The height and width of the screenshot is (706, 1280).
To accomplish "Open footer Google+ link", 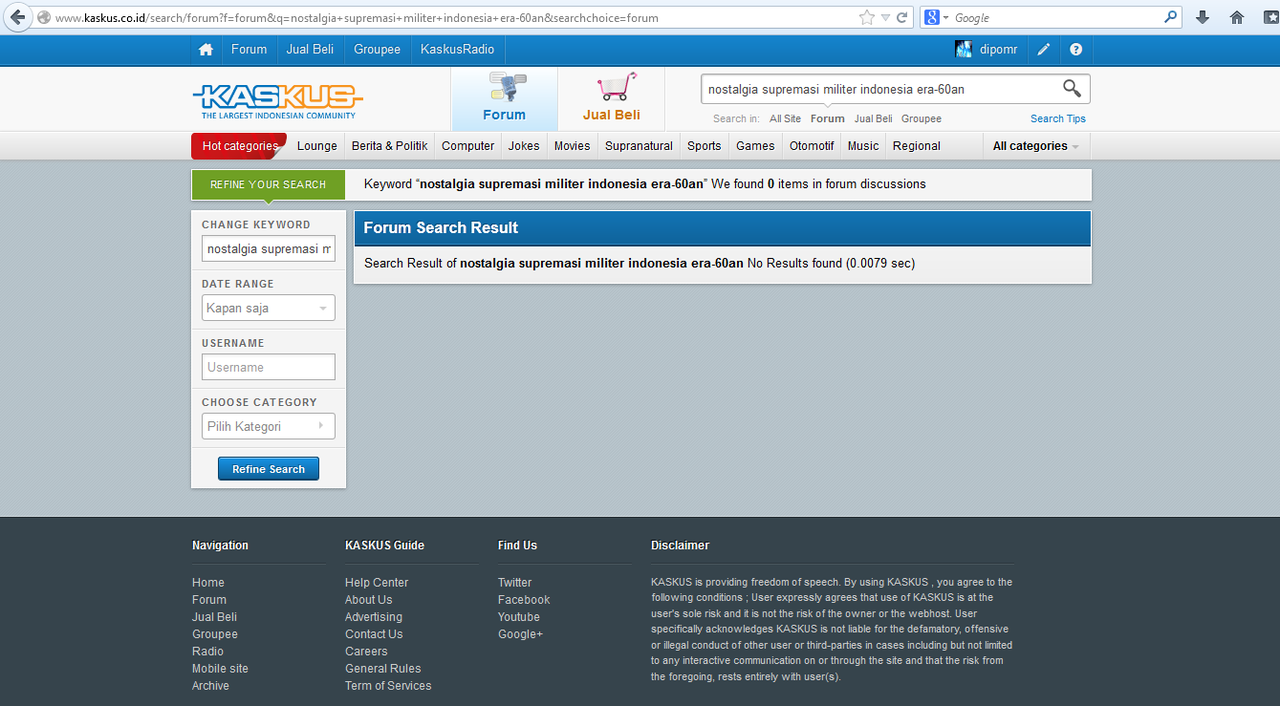I will pos(520,634).
